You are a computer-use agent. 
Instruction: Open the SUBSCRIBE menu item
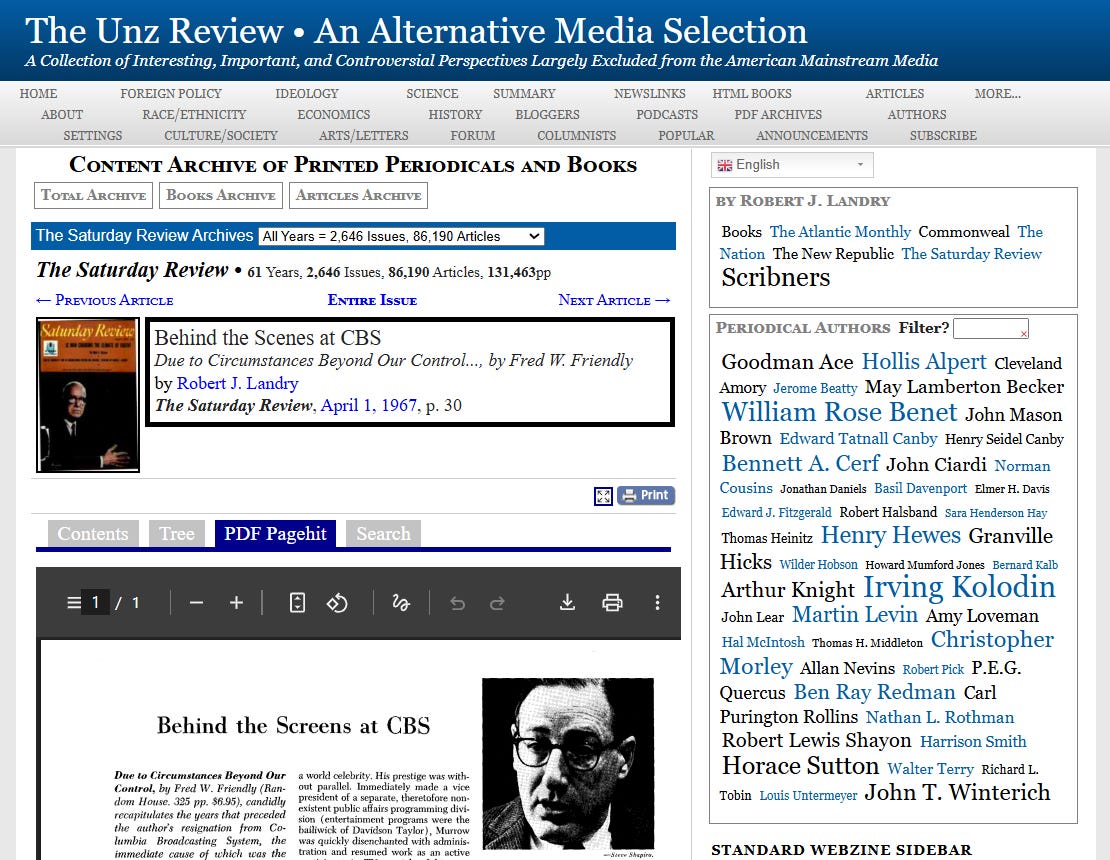(x=943, y=136)
